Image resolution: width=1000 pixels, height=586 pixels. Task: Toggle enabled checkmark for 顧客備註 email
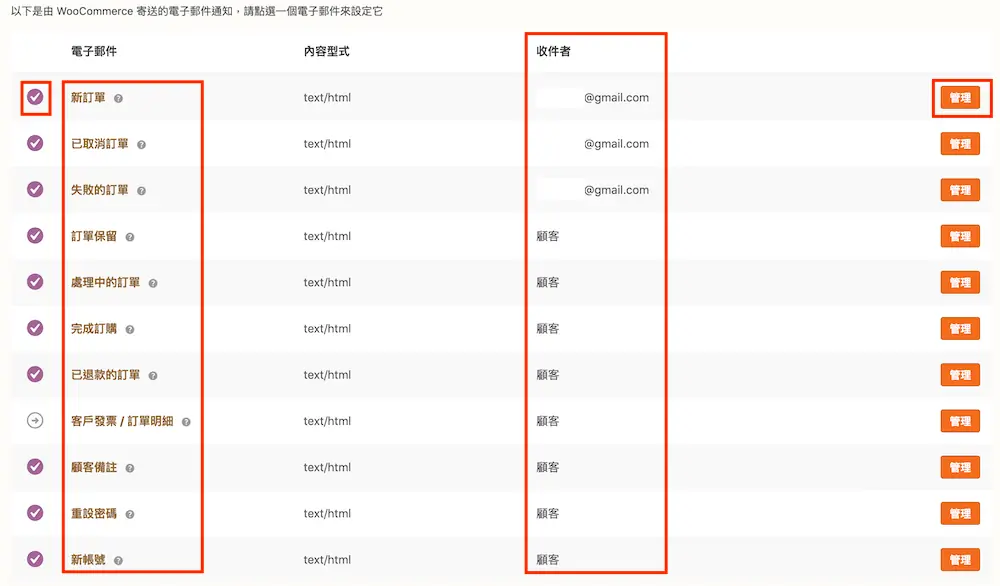35,467
